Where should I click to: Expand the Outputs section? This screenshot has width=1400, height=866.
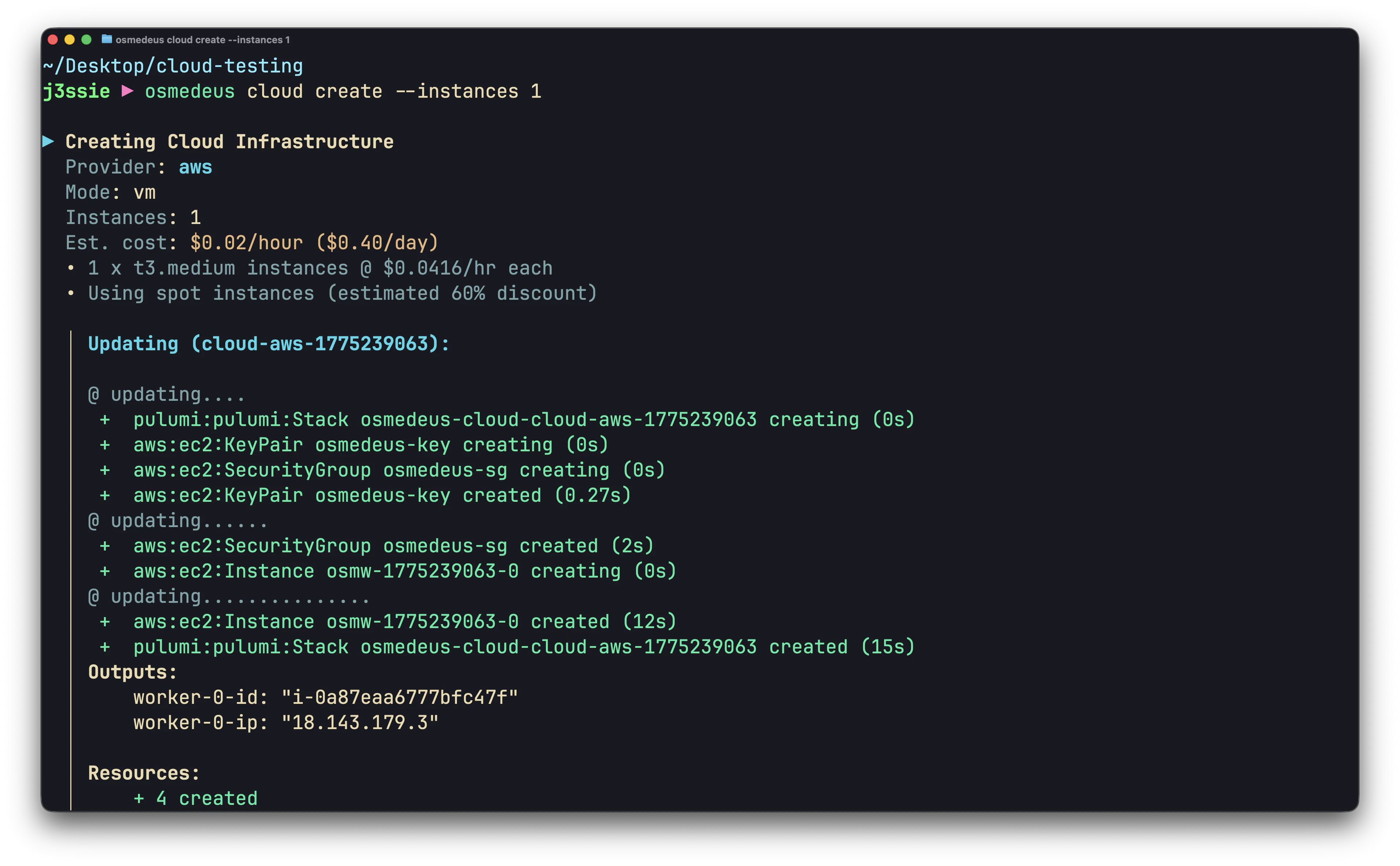[x=131, y=671]
